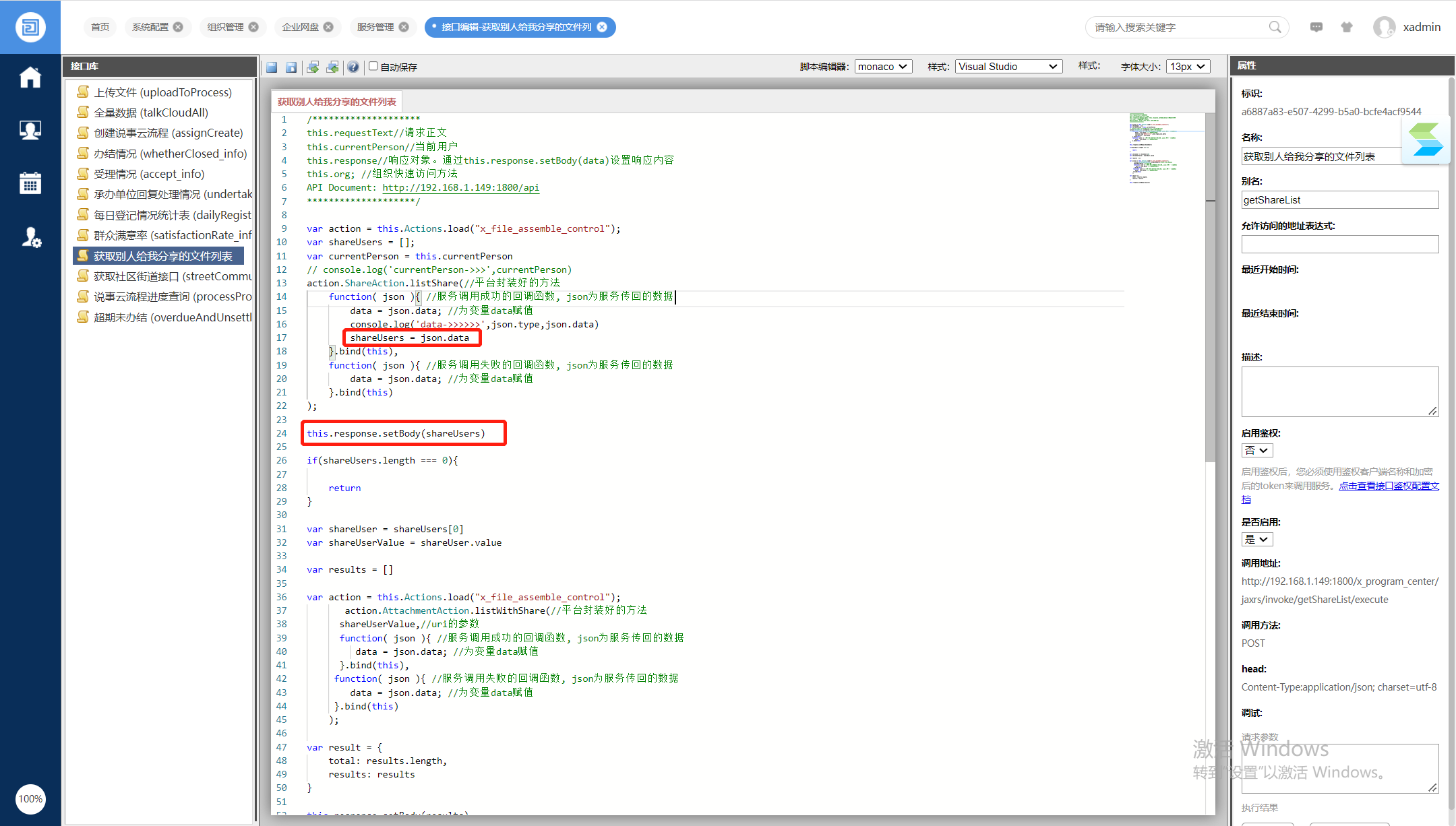
Task: Click the help question mark icon
Action: click(x=353, y=67)
